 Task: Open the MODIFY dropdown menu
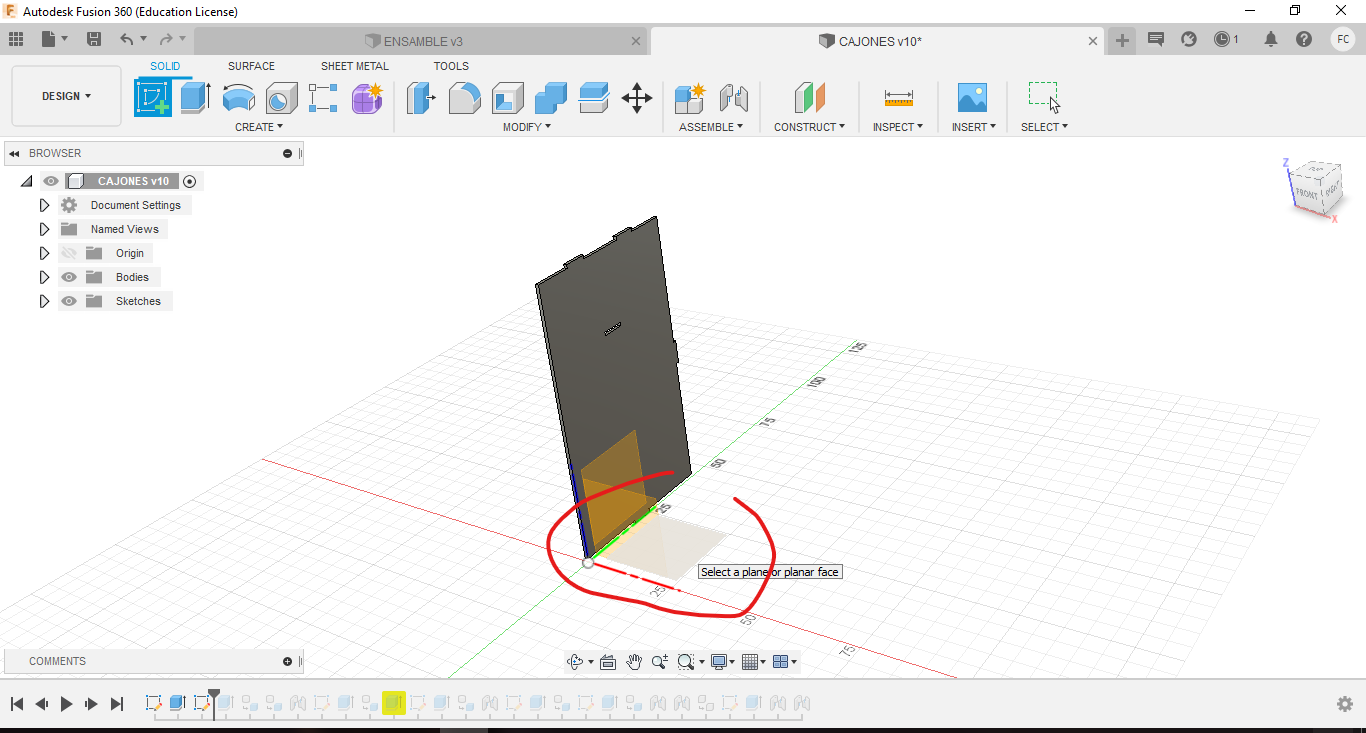pos(526,127)
